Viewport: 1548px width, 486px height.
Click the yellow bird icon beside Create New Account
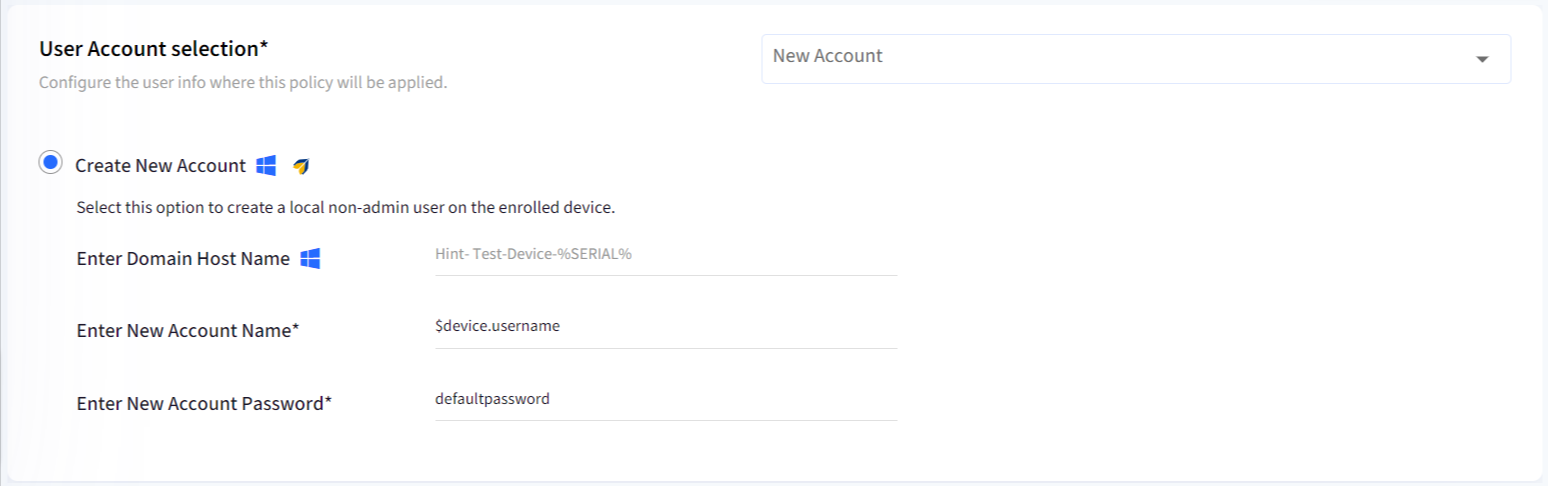[301, 166]
